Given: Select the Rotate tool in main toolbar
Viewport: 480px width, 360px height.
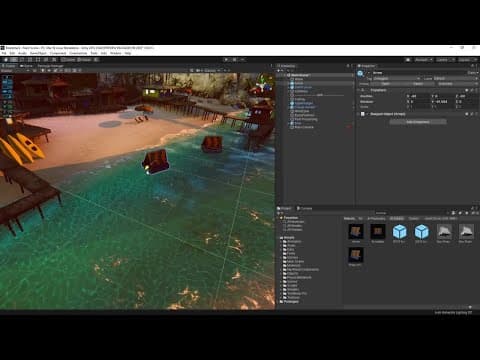Looking at the screenshot, I should tap(22, 60).
